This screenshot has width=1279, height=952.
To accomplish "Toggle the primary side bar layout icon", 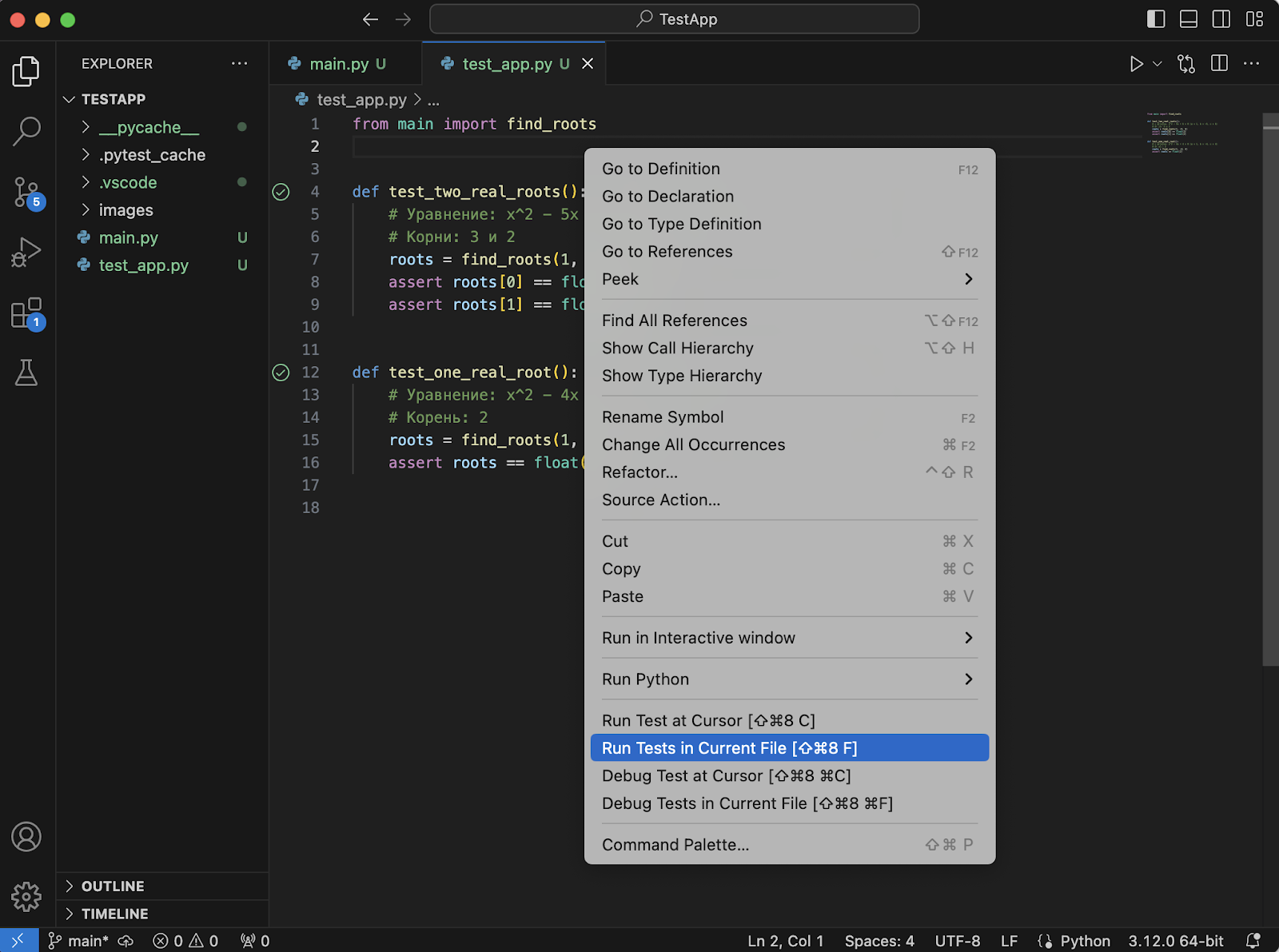I will pyautogui.click(x=1156, y=19).
